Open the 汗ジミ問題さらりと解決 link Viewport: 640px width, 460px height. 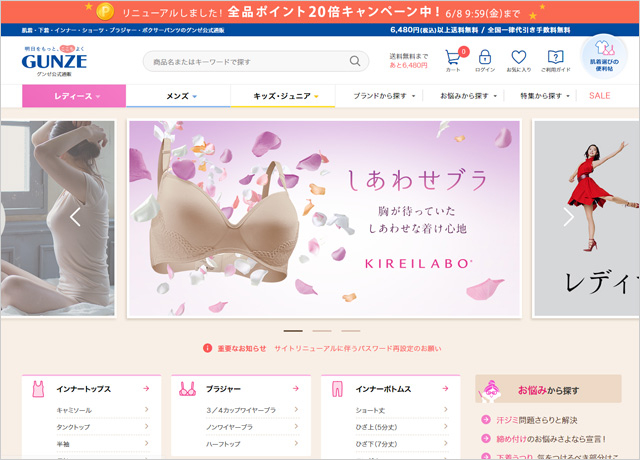537,420
